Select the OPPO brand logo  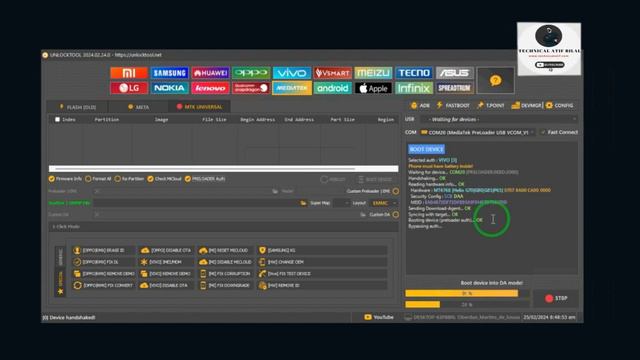(251, 73)
